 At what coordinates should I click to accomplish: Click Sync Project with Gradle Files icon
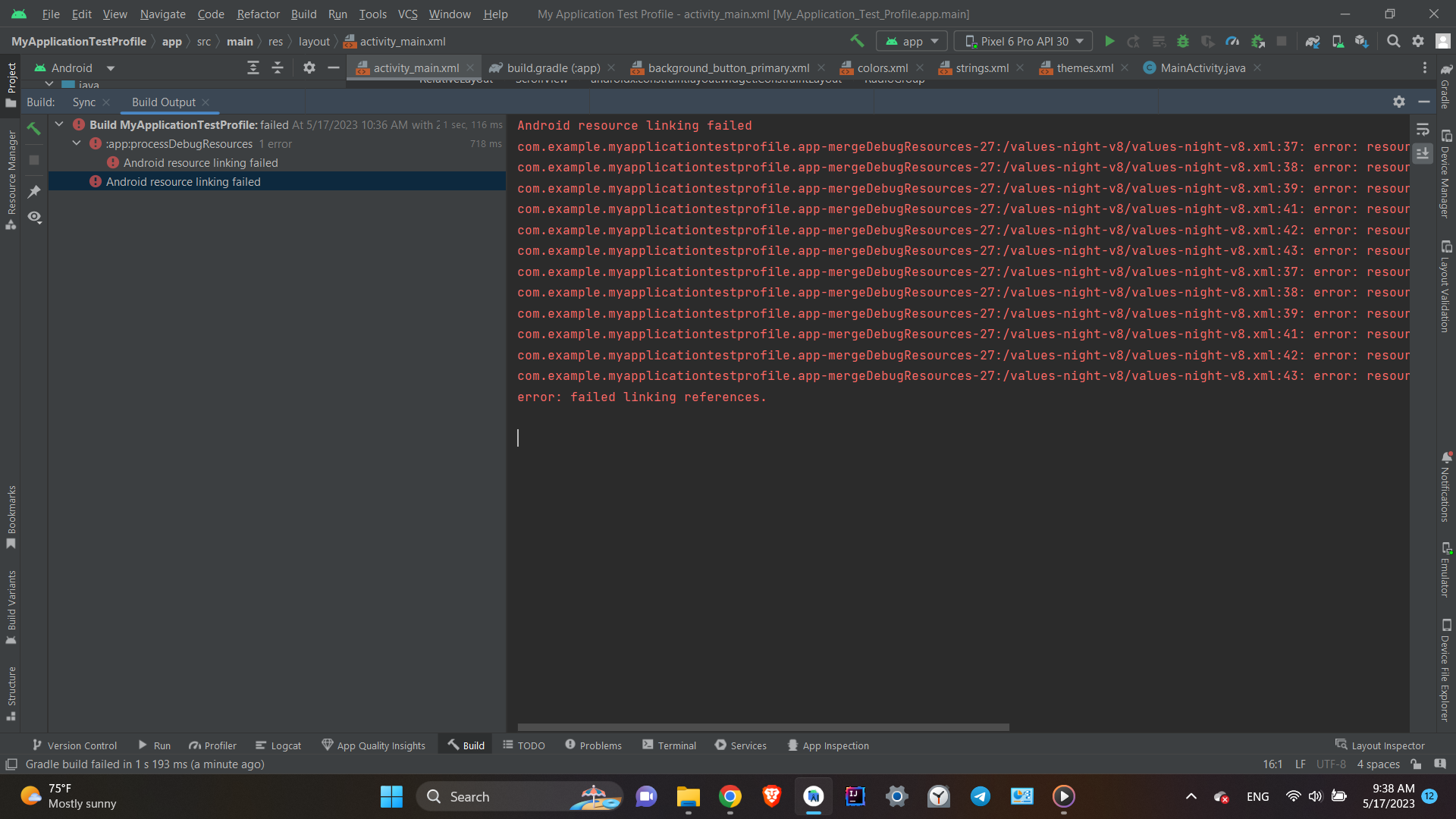1313,41
